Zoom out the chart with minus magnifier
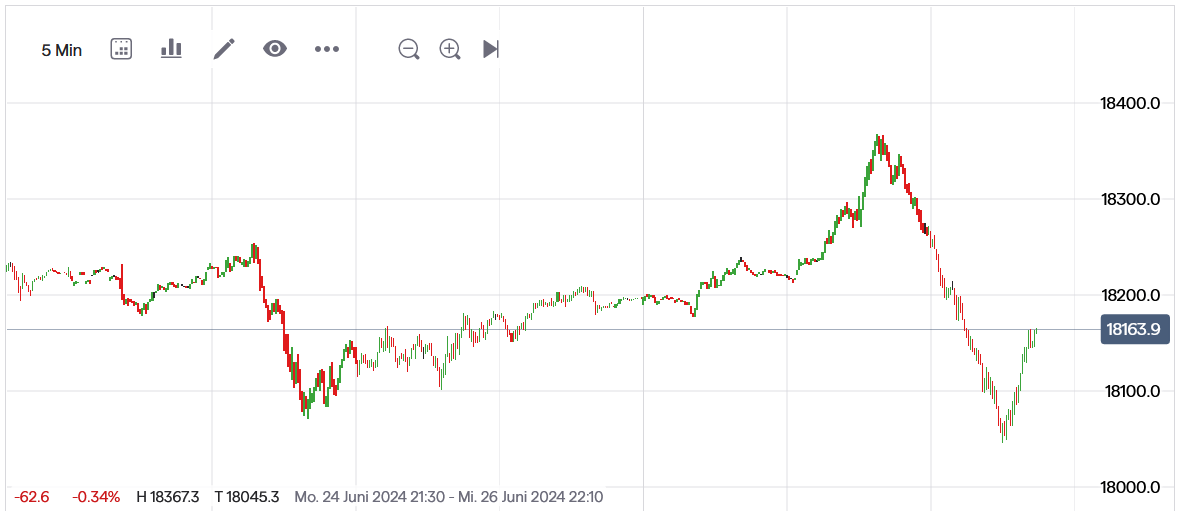This screenshot has width=1177, height=511. (x=408, y=49)
